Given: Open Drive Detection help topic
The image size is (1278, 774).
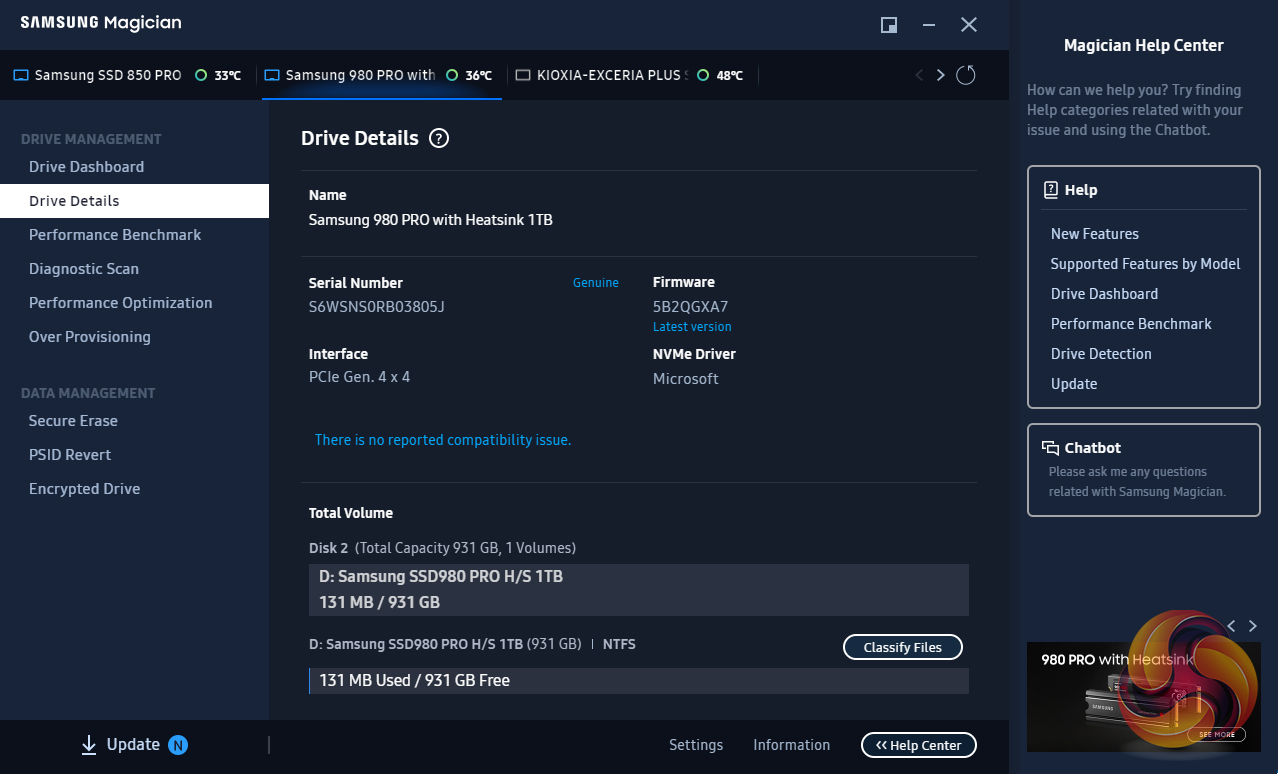Looking at the screenshot, I should (x=1101, y=354).
